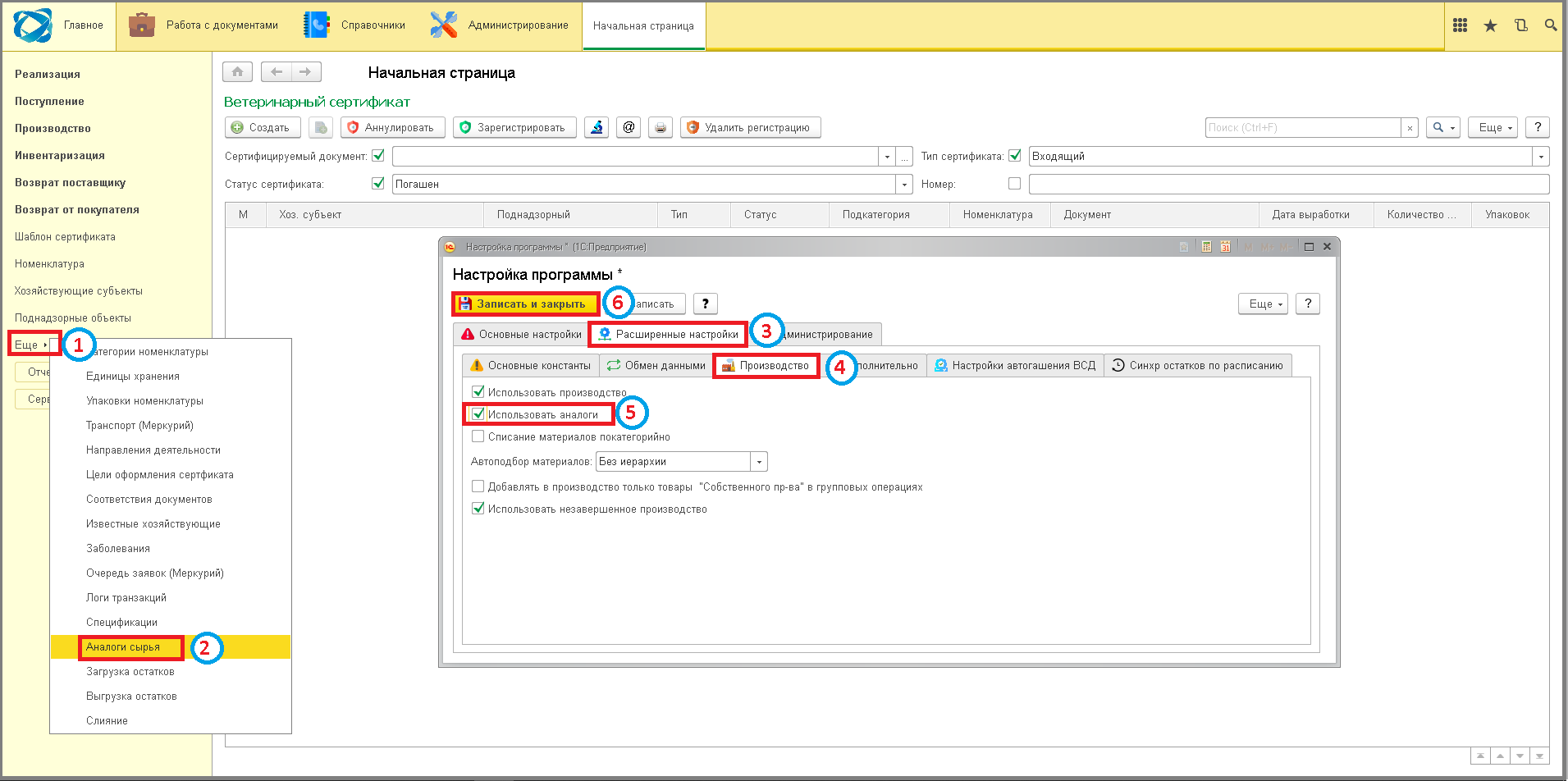1568x781 pixels.
Task: Click the 'Поиск (Ctrl+F)' search field
Action: (1303, 127)
